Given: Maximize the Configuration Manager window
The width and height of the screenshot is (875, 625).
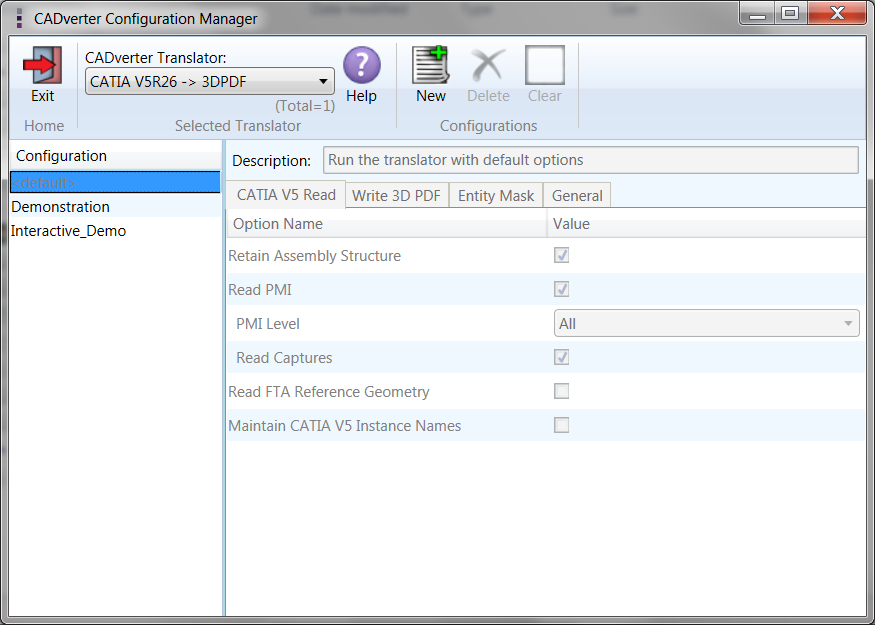Looking at the screenshot, I should tap(790, 13).
